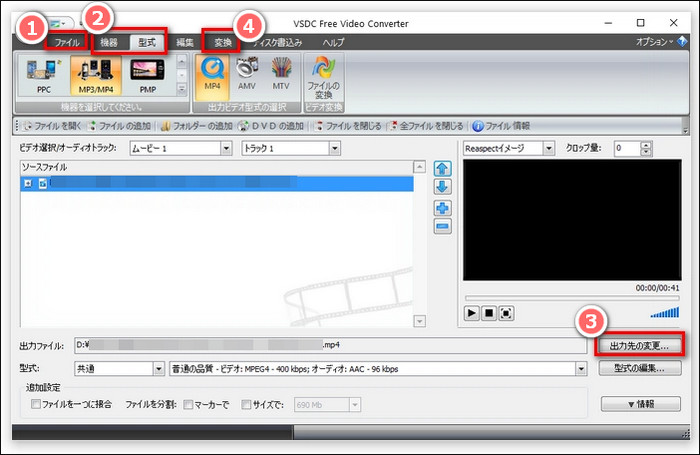Expand the device gallery list
Screen dimensions: 700x455
pos(182,90)
